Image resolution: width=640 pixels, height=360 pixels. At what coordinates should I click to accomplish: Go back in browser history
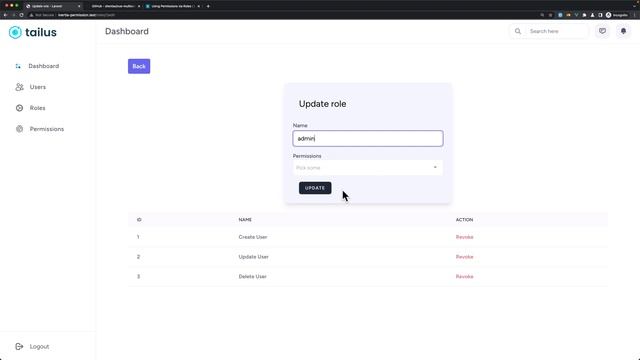click(x=5, y=15)
